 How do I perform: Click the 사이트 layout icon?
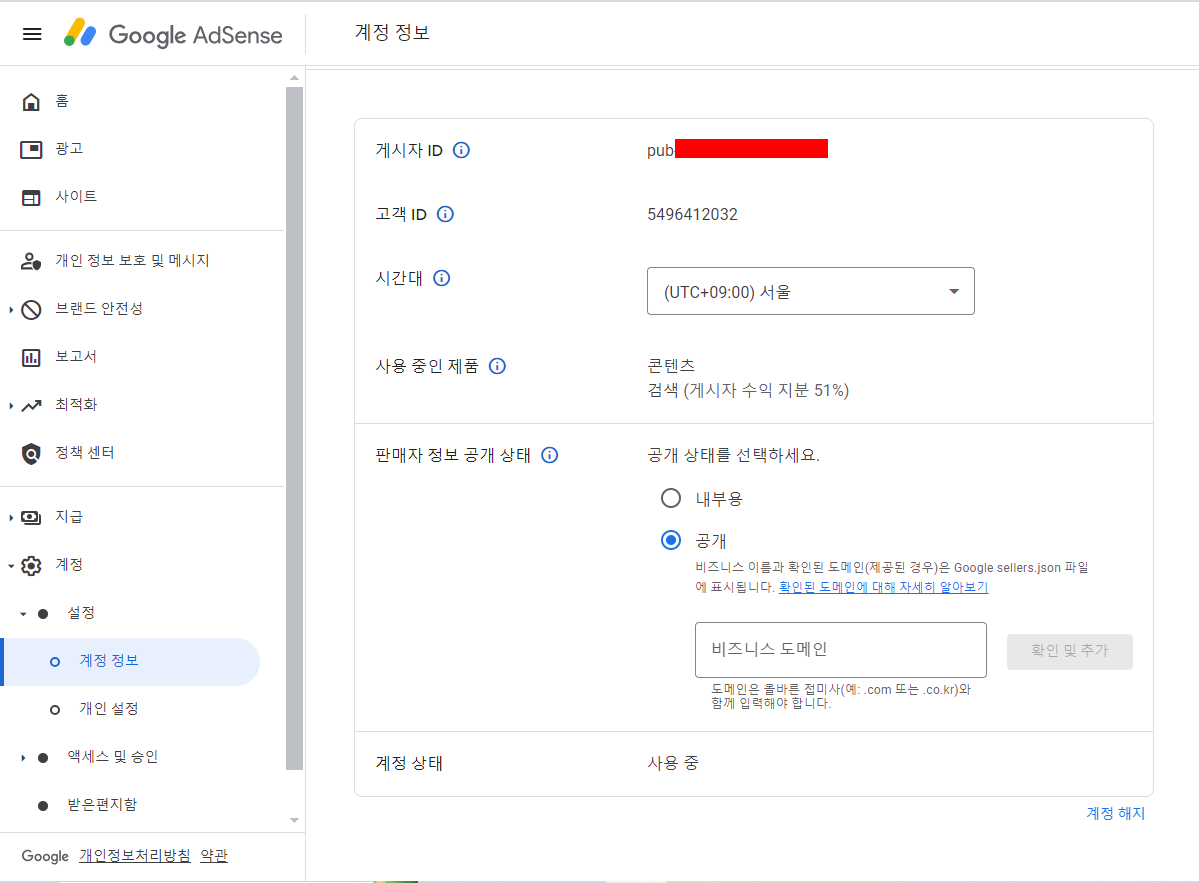pyautogui.click(x=31, y=197)
